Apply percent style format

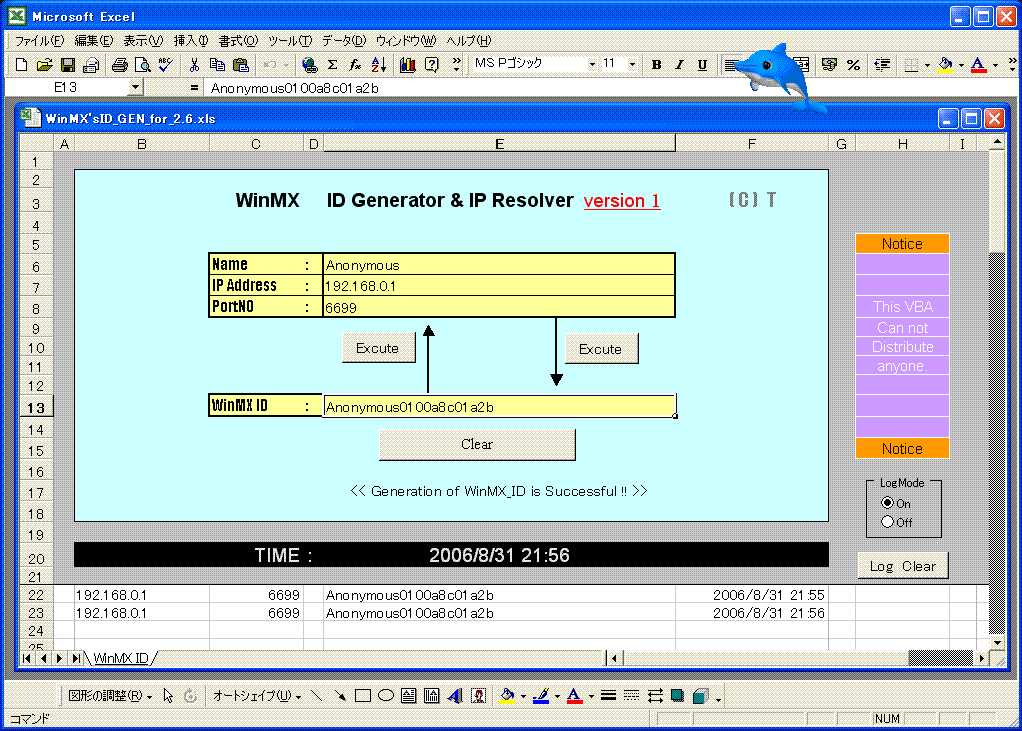pos(853,64)
